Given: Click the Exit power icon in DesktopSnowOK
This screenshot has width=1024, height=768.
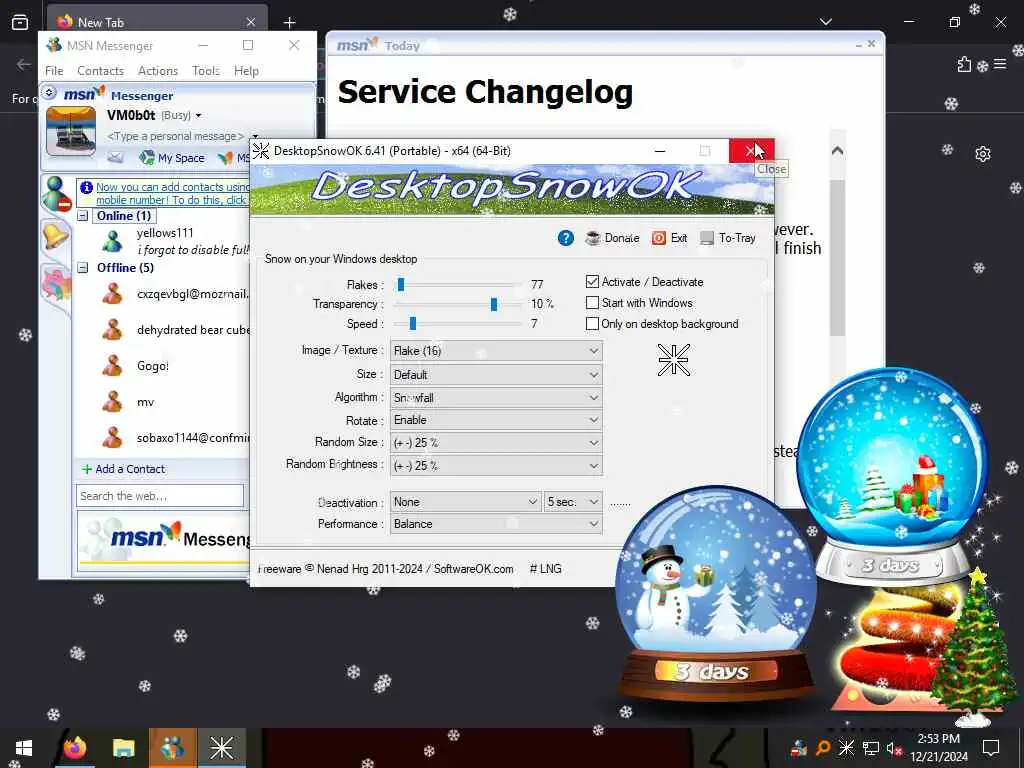Looking at the screenshot, I should pos(659,238).
